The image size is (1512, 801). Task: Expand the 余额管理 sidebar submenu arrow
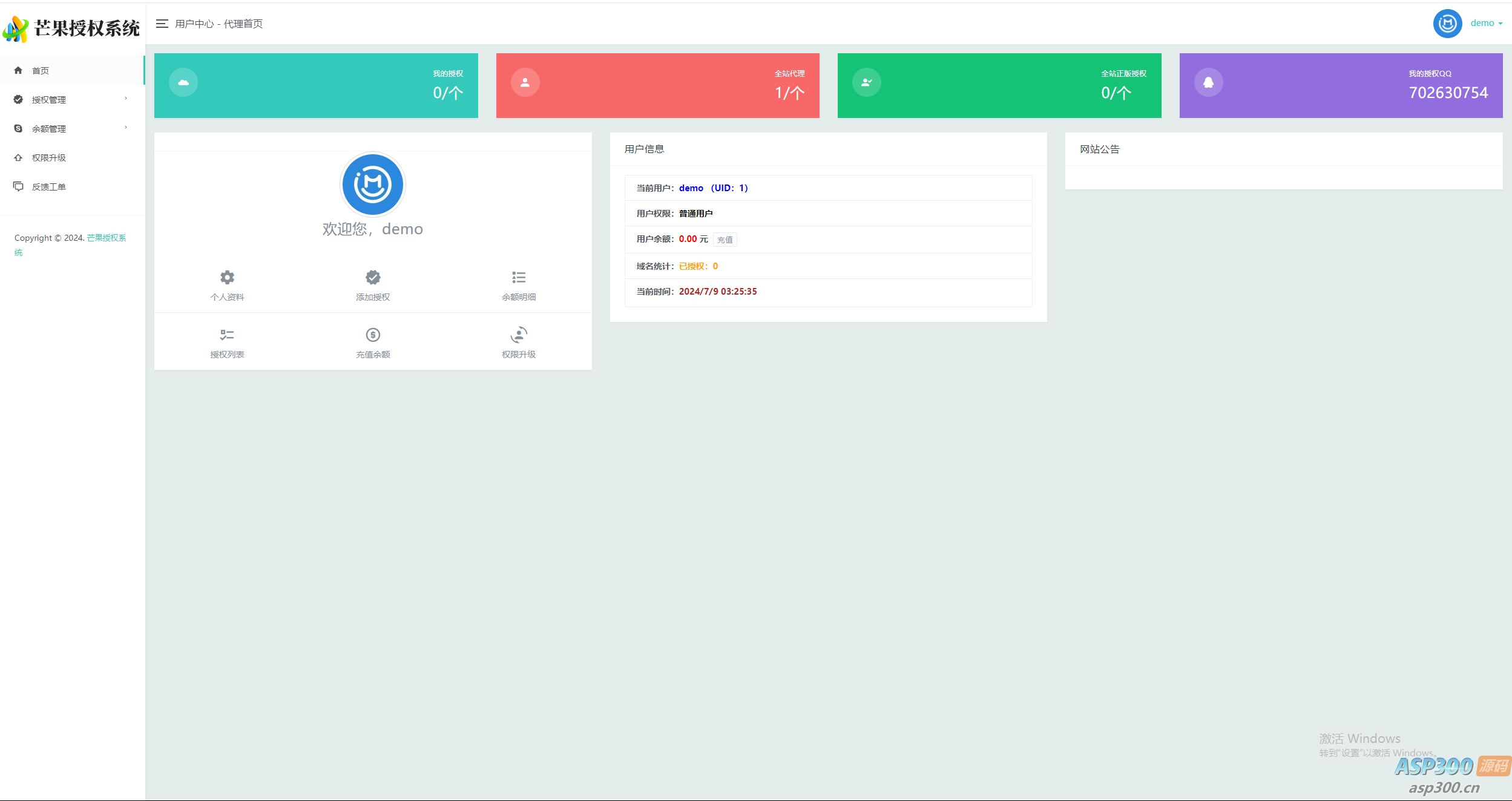tap(126, 128)
